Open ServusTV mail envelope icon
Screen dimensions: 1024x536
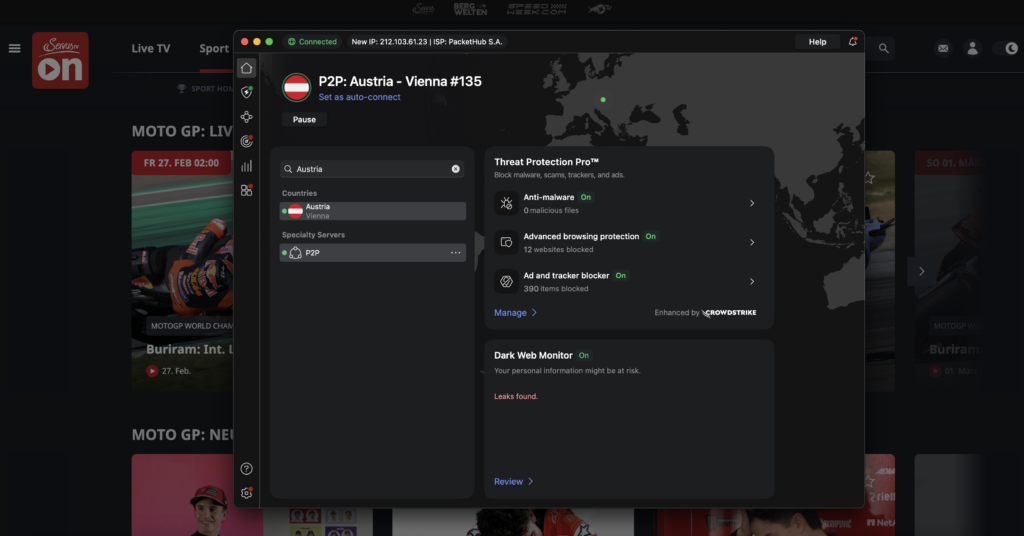[x=943, y=48]
